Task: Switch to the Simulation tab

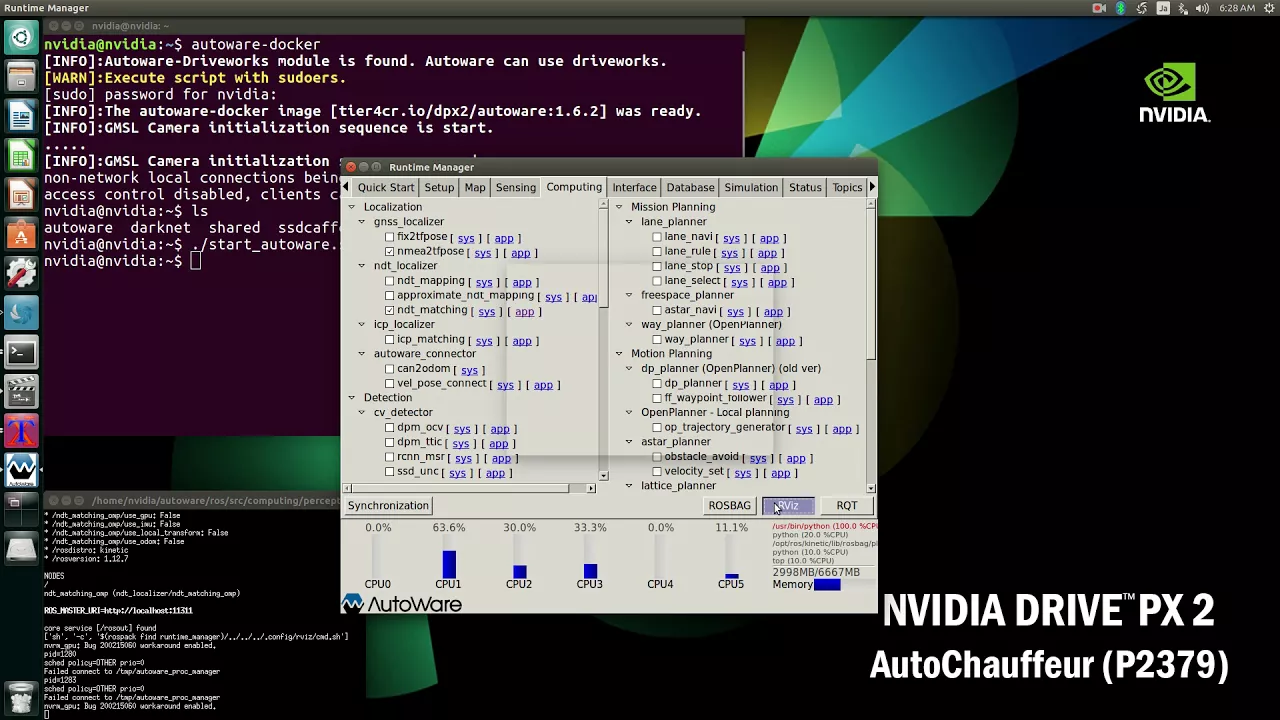Action: click(x=751, y=187)
